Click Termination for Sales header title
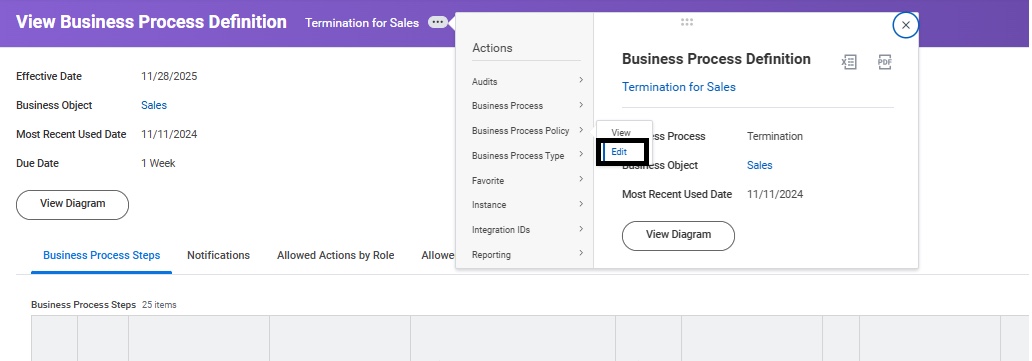1032x361 pixels. (362, 23)
